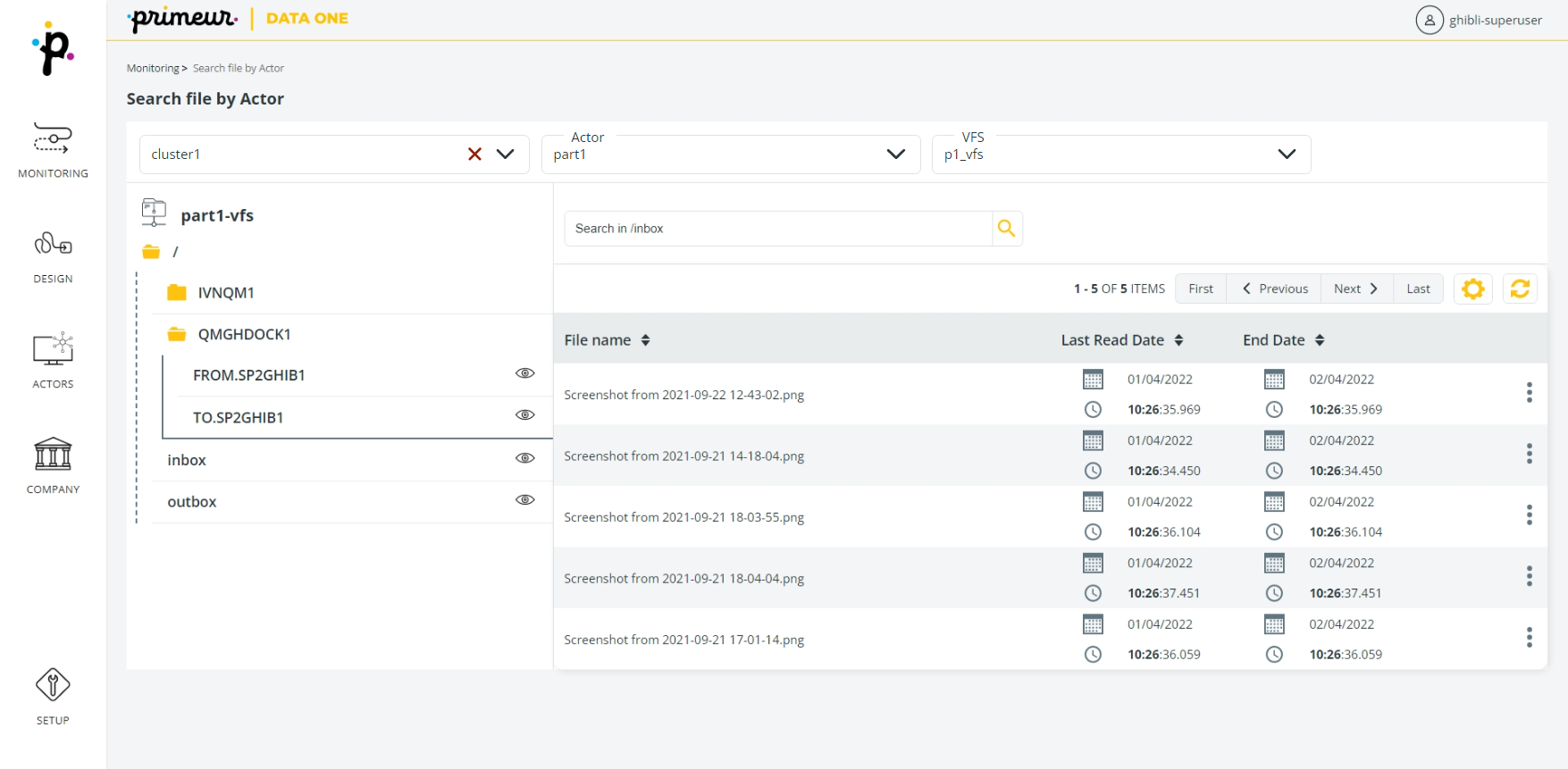Click the Search in /inbox field

778,229
